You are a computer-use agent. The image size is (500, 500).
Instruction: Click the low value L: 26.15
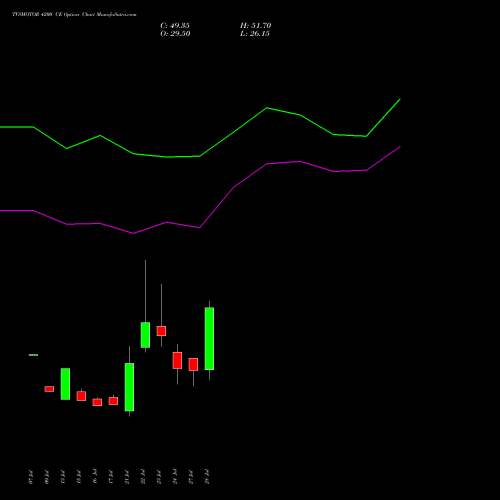click(255, 34)
